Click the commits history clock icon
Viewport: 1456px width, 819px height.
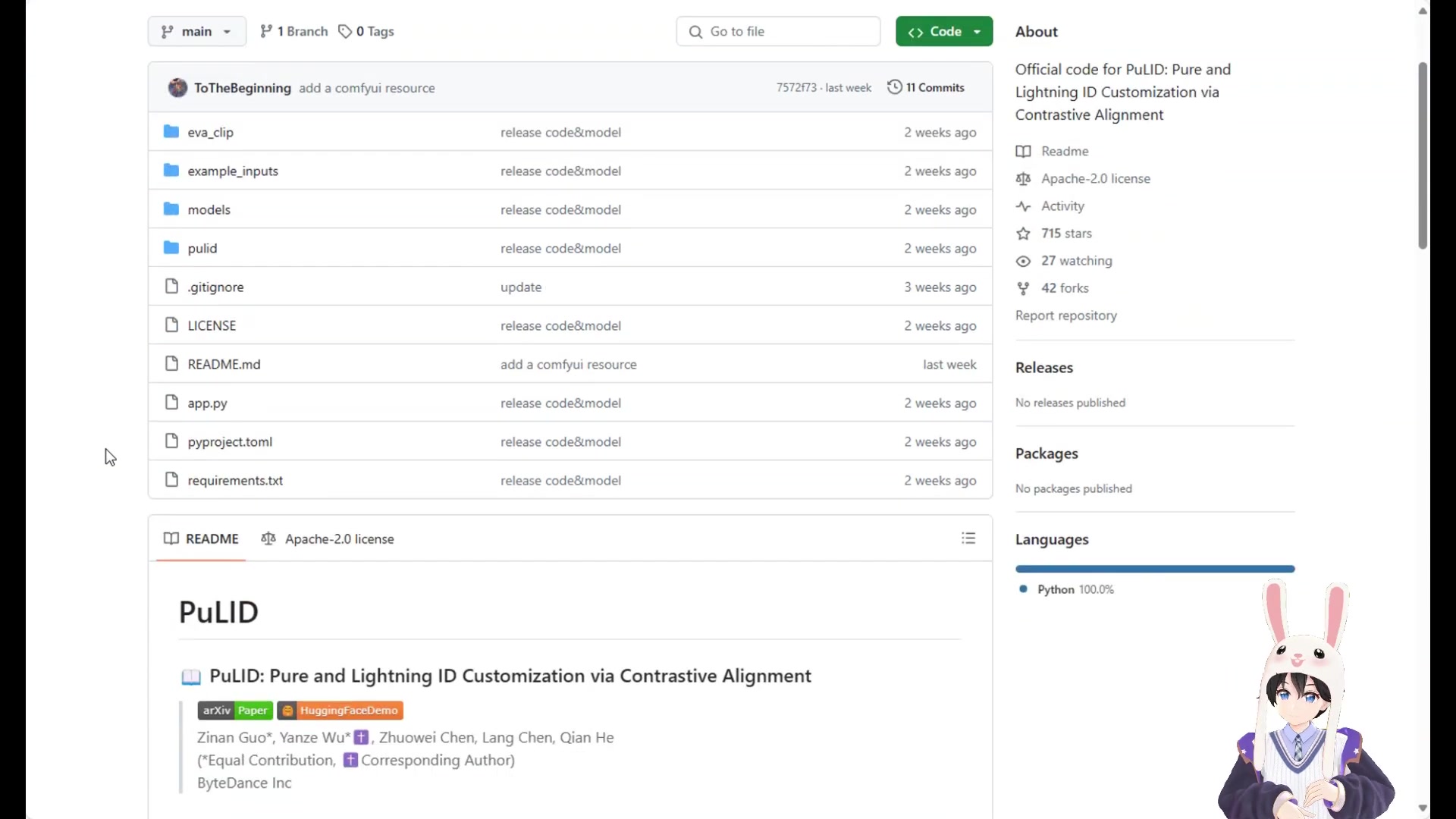895,87
